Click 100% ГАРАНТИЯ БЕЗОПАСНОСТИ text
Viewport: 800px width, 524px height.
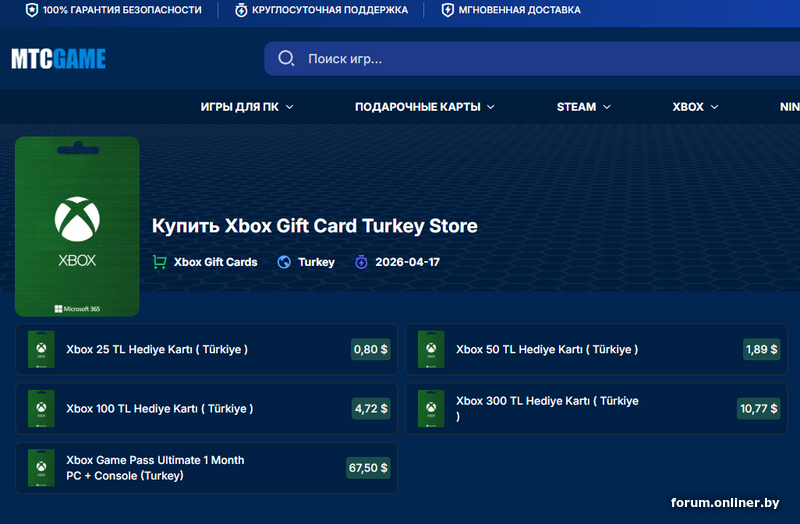click(x=122, y=10)
